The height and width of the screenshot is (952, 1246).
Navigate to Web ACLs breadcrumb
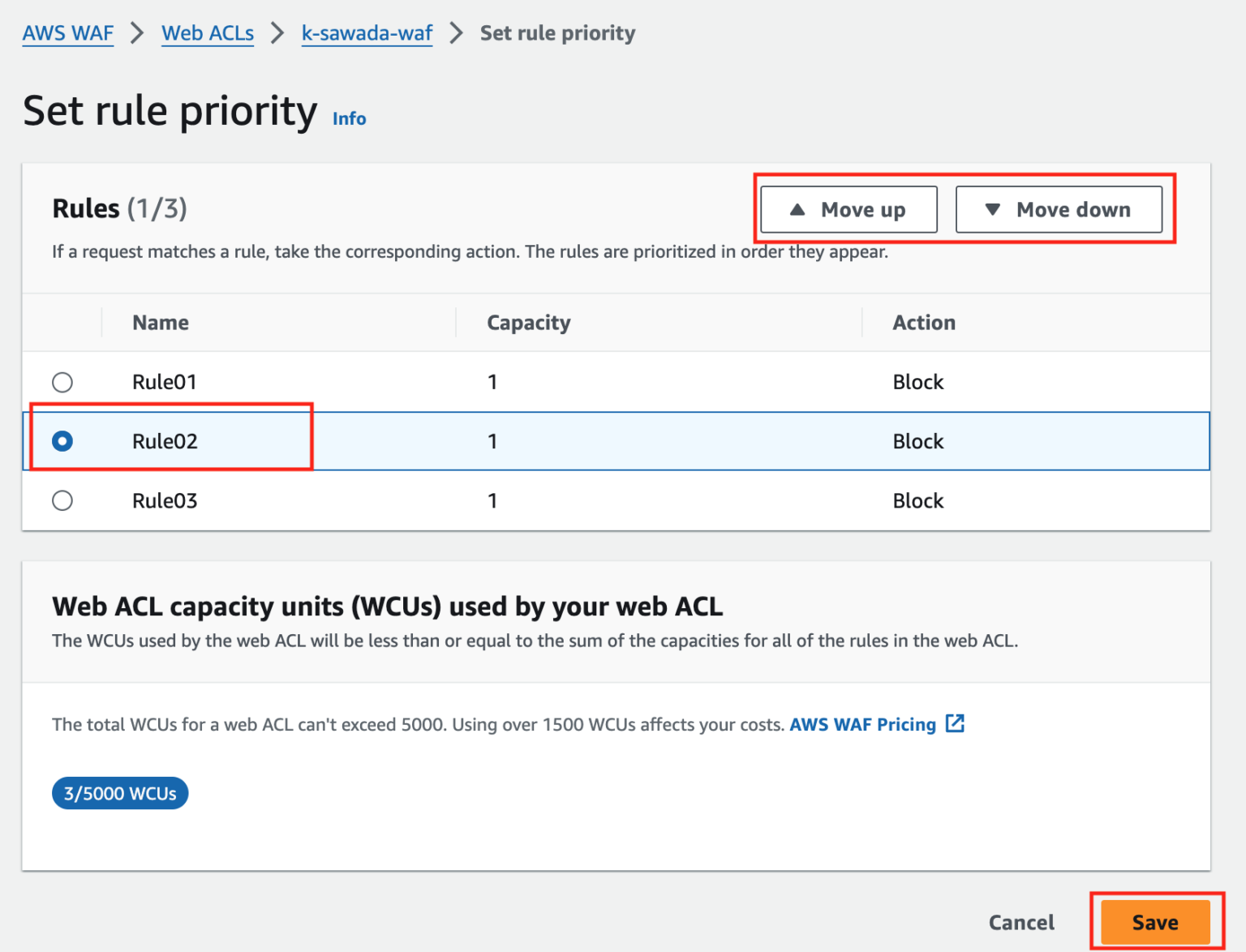click(x=207, y=33)
